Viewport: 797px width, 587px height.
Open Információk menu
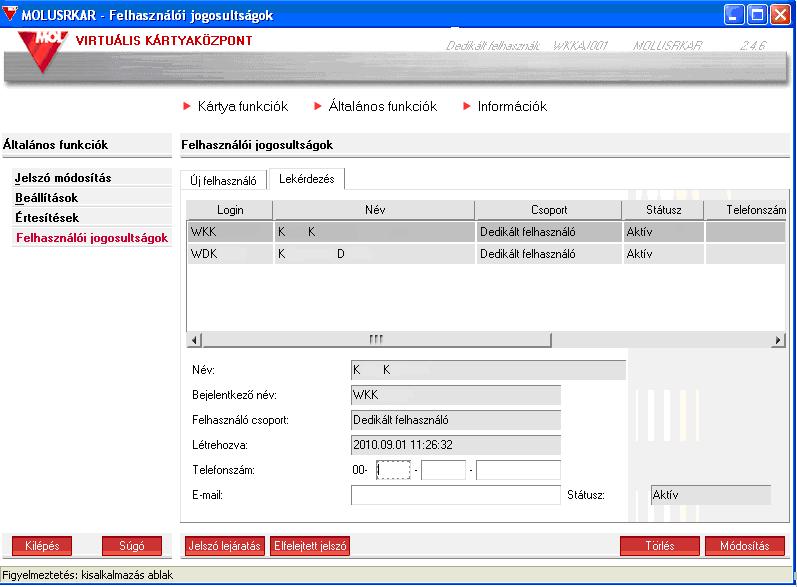pyautogui.click(x=505, y=106)
